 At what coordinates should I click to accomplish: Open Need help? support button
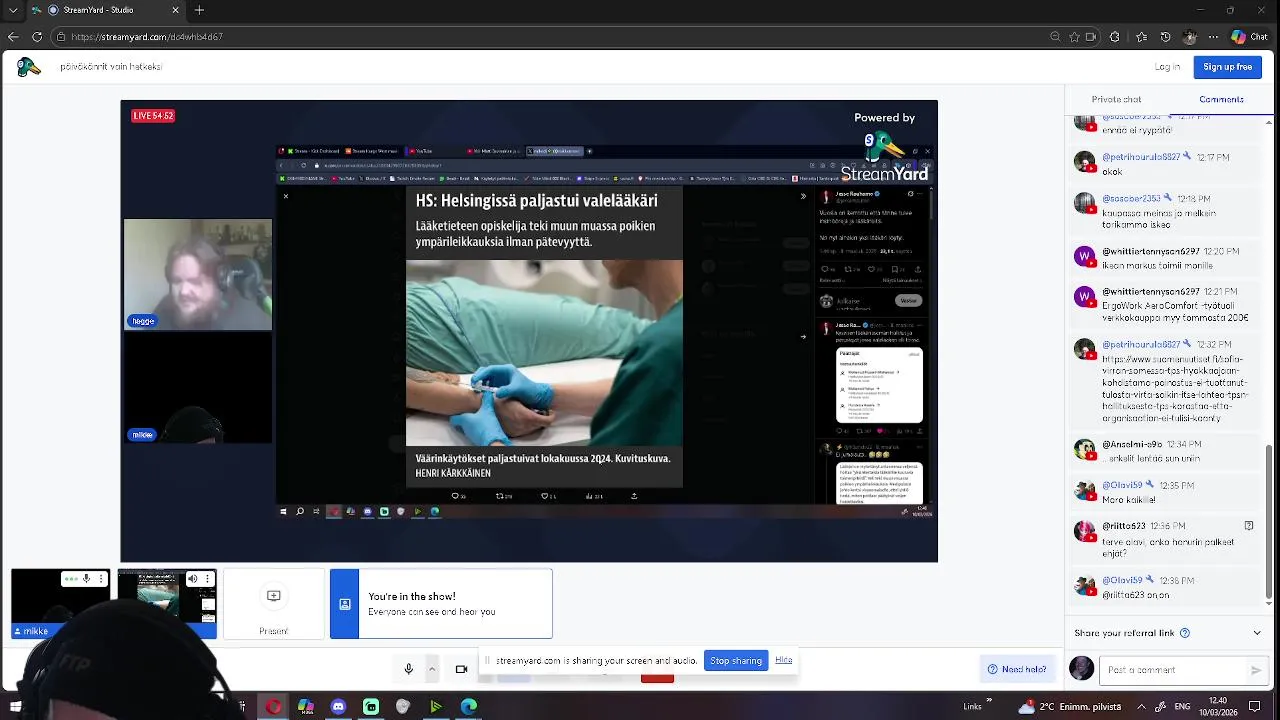pos(1017,670)
